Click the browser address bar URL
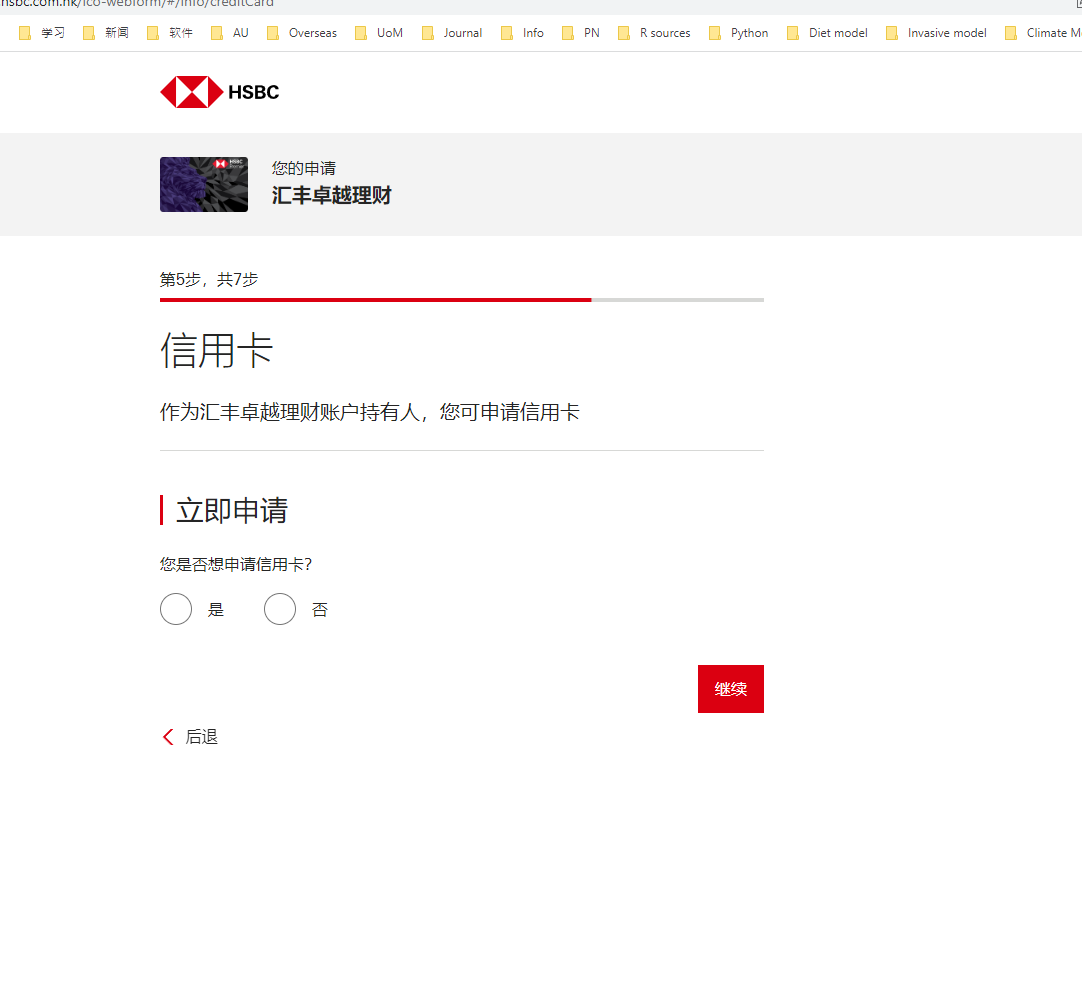The image size is (1082, 1004). [x=137, y=3]
